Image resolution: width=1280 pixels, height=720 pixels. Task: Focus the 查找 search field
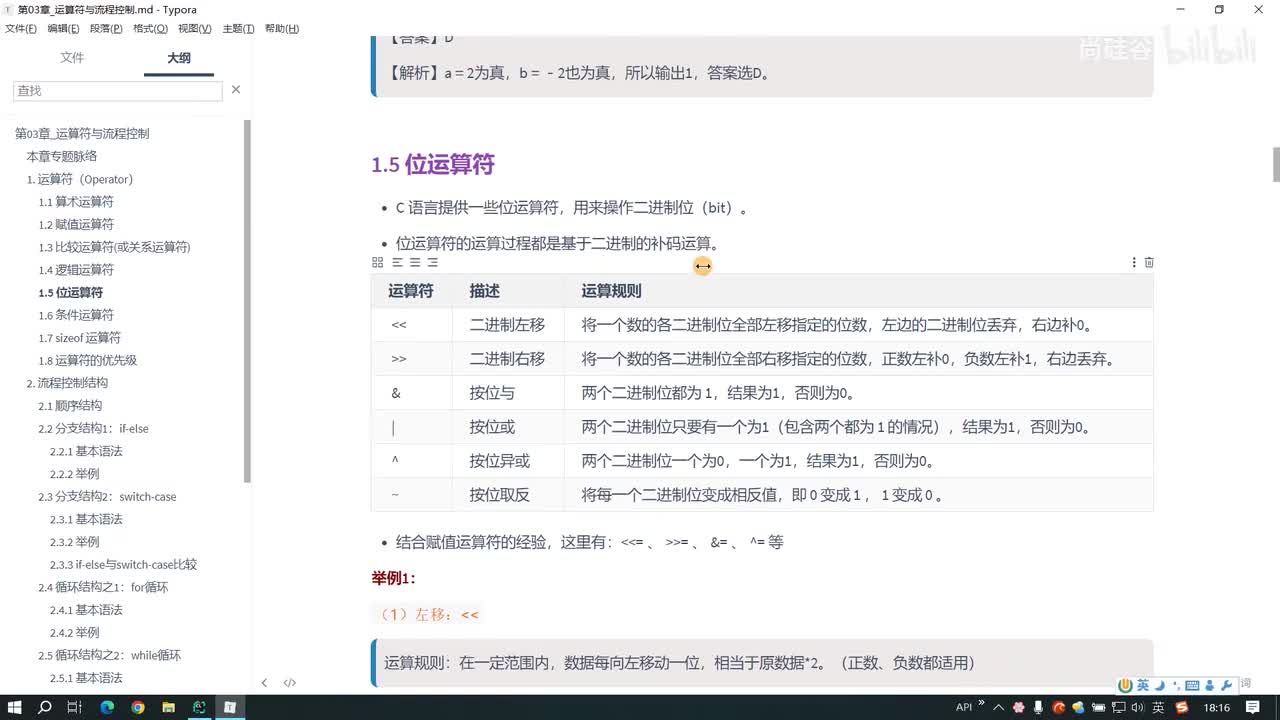(x=118, y=90)
